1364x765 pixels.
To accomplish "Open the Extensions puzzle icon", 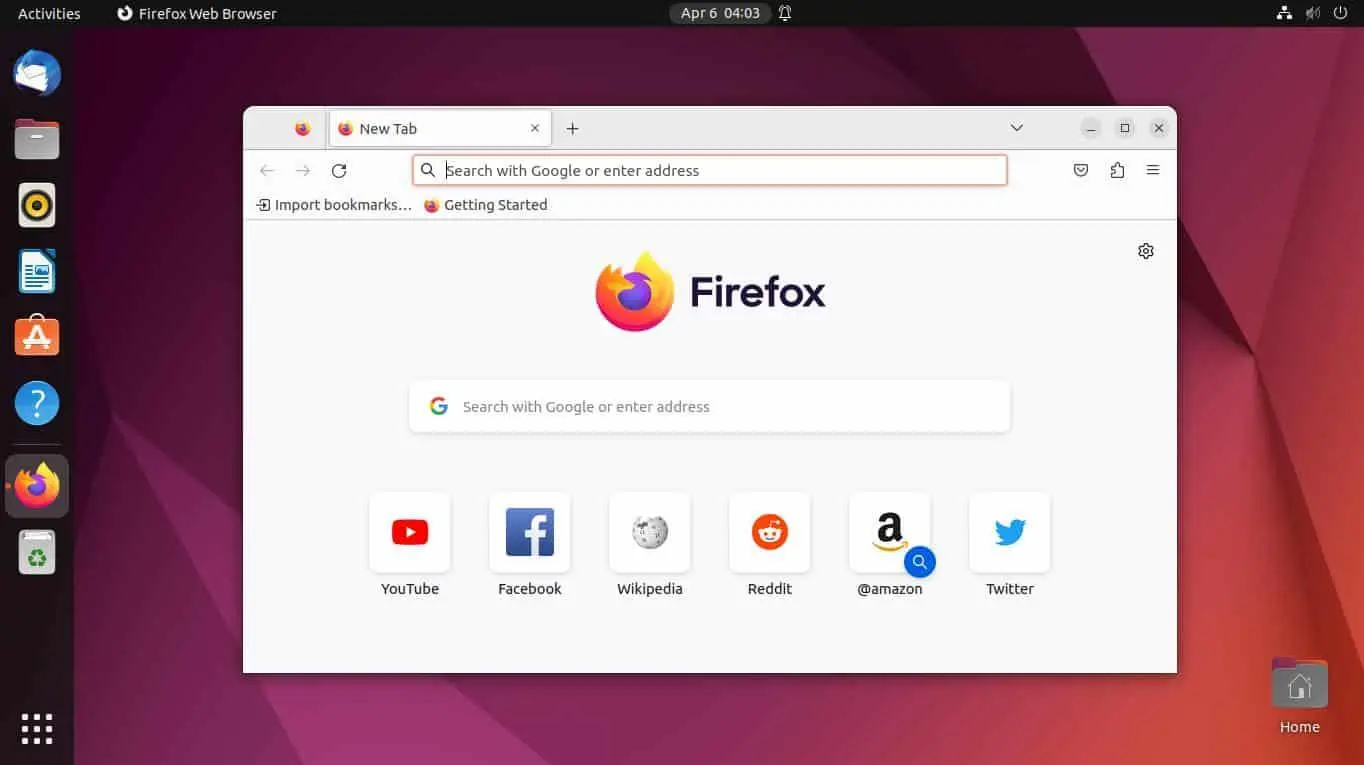I will coord(1117,171).
